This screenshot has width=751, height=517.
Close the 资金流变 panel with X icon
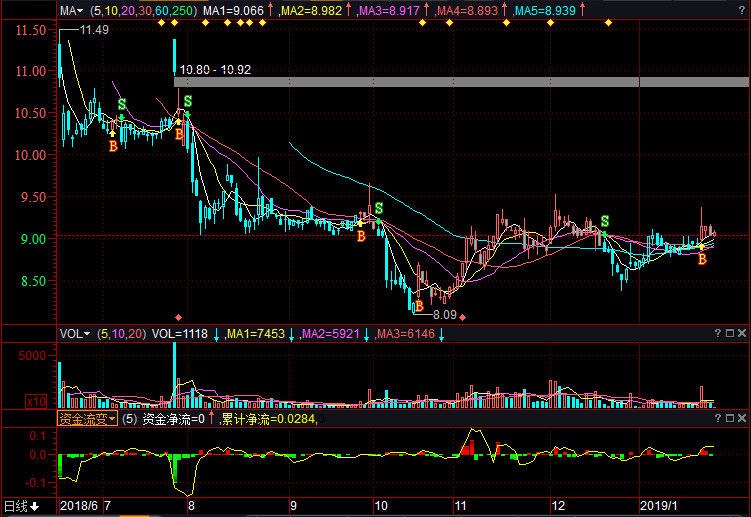742,418
